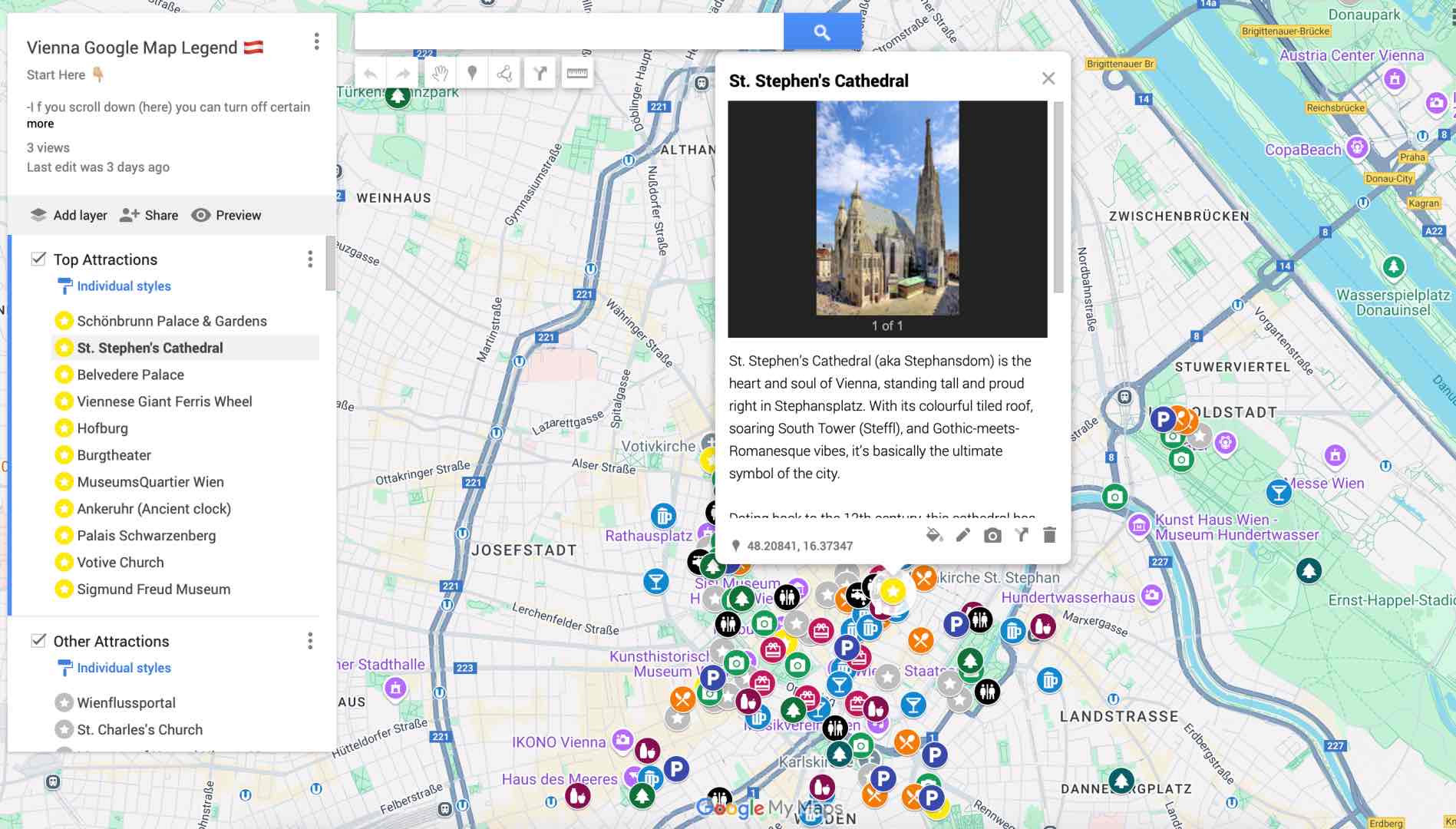Choose the Add marker tool

[x=472, y=74]
